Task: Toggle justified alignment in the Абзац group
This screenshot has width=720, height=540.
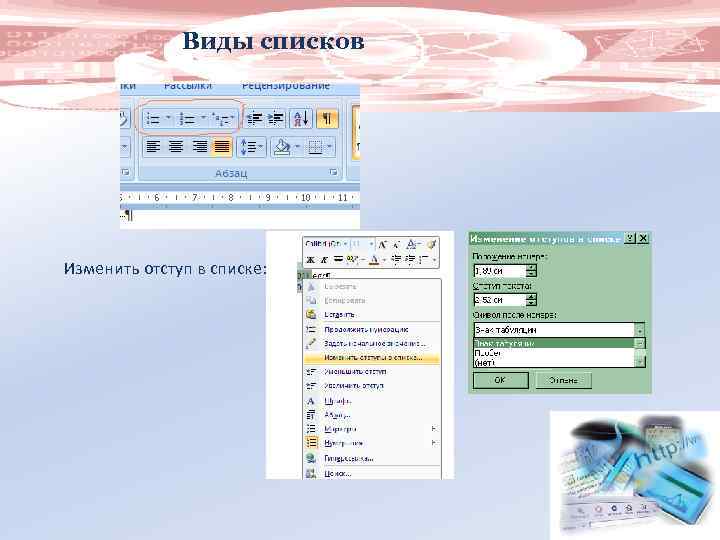Action: click(x=222, y=147)
